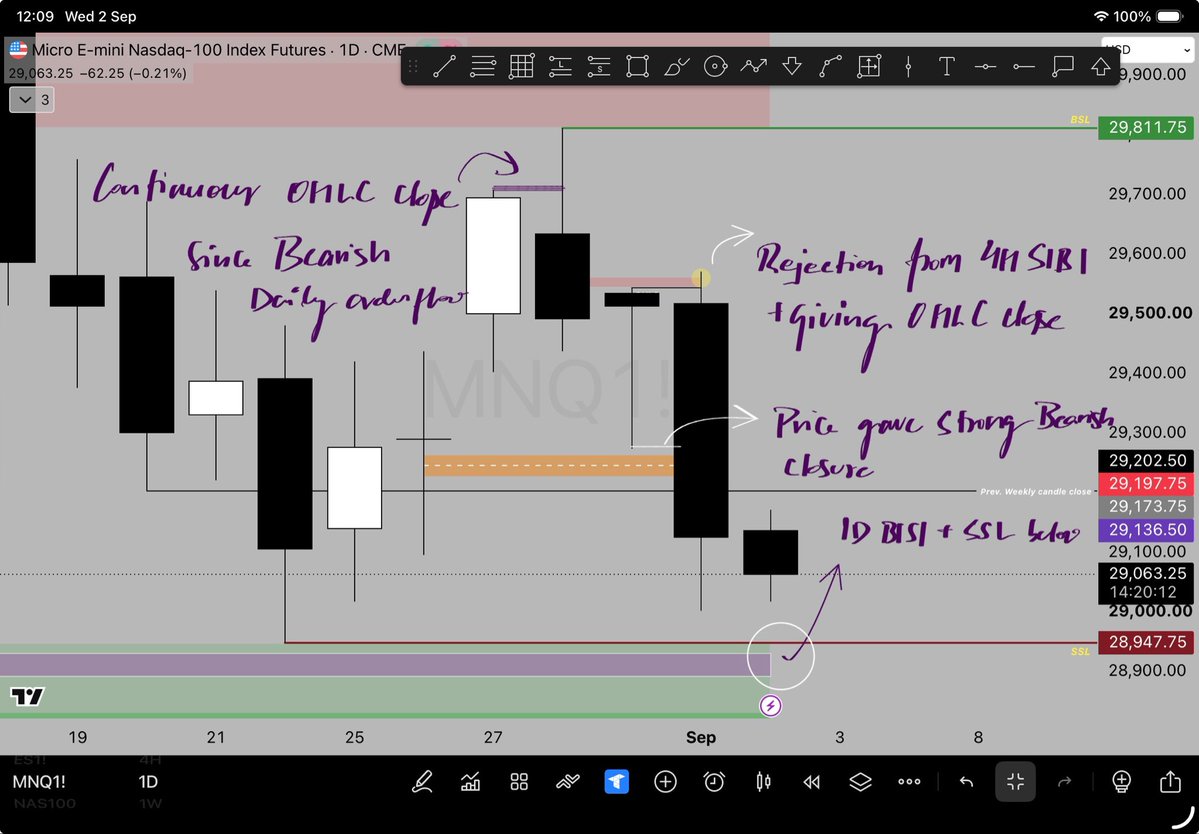Expand the collapsed indicators legend showing 3
Image resolution: width=1199 pixels, height=834 pixels.
[x=31, y=99]
